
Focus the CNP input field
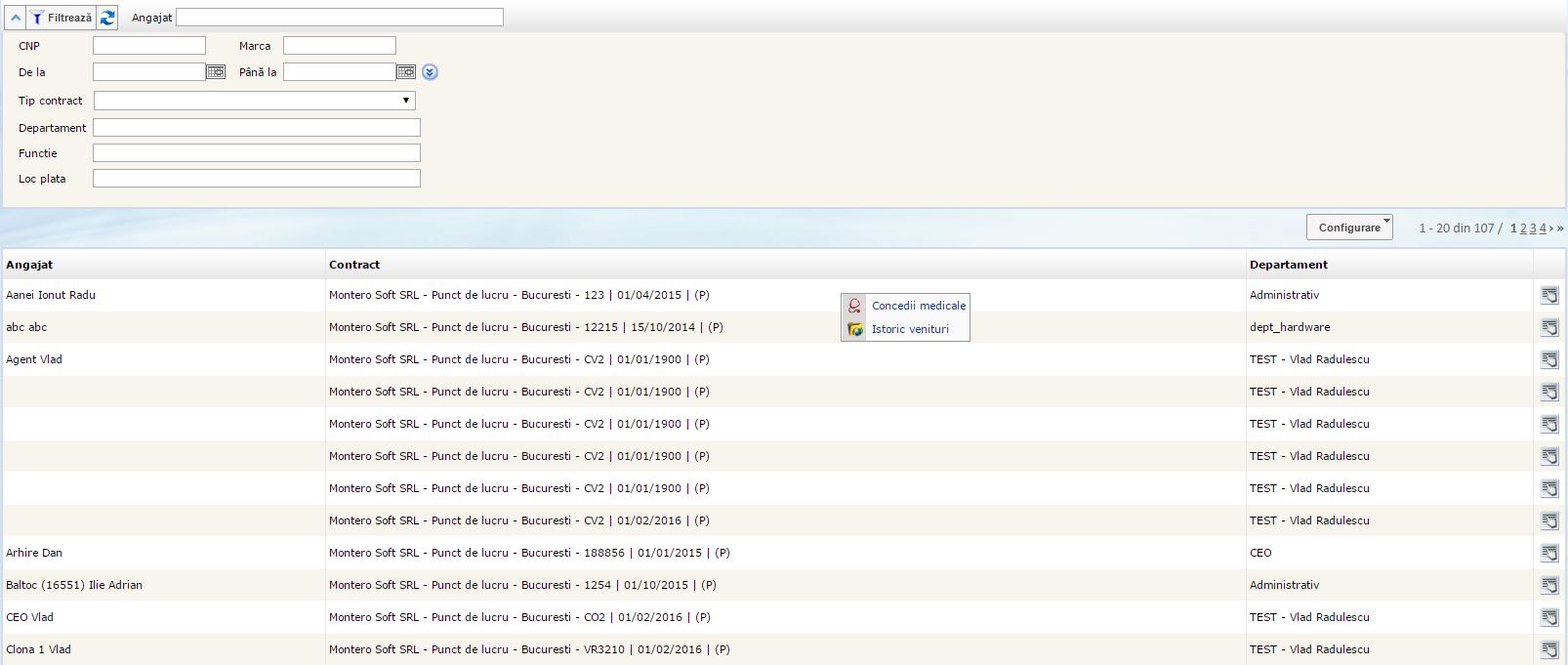(149, 46)
